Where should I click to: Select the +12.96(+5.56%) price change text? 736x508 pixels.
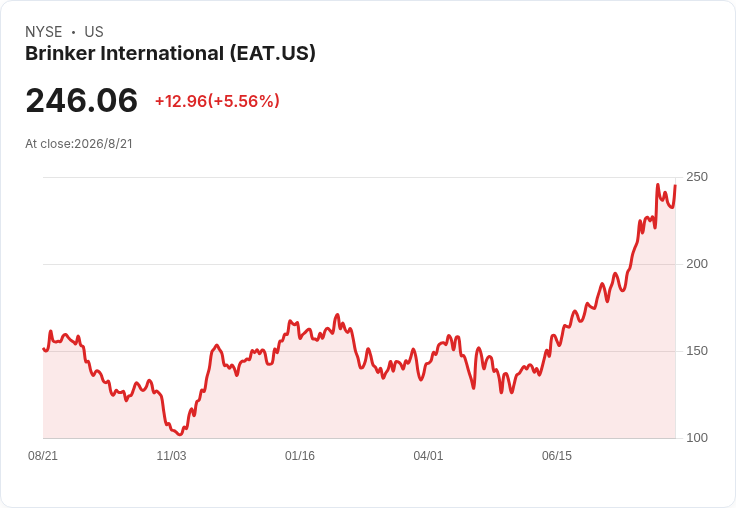tap(217, 101)
